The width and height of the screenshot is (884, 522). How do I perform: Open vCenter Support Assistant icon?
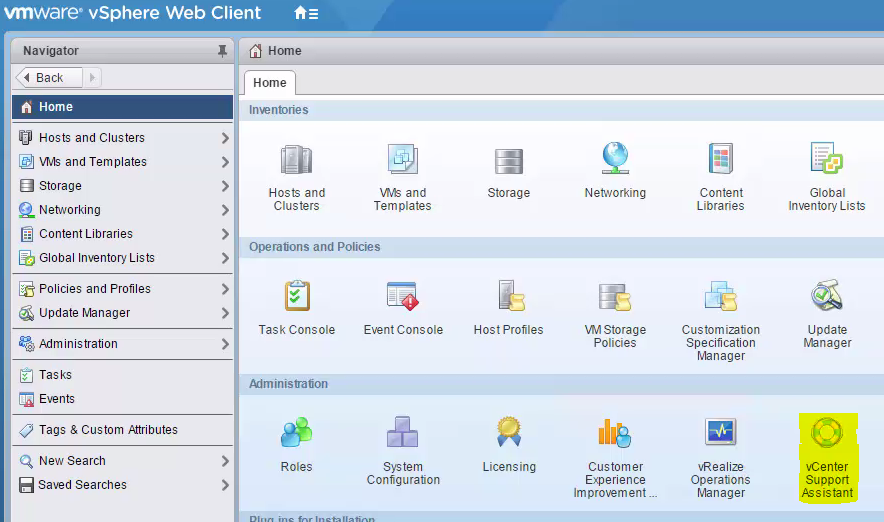click(826, 432)
